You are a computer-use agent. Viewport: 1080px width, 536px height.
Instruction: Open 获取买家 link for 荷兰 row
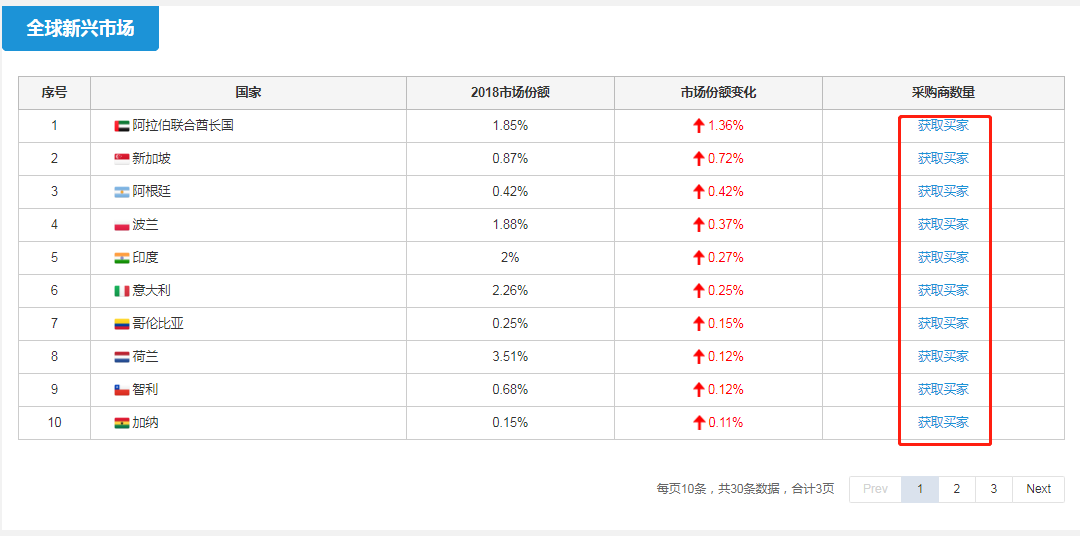click(943, 356)
